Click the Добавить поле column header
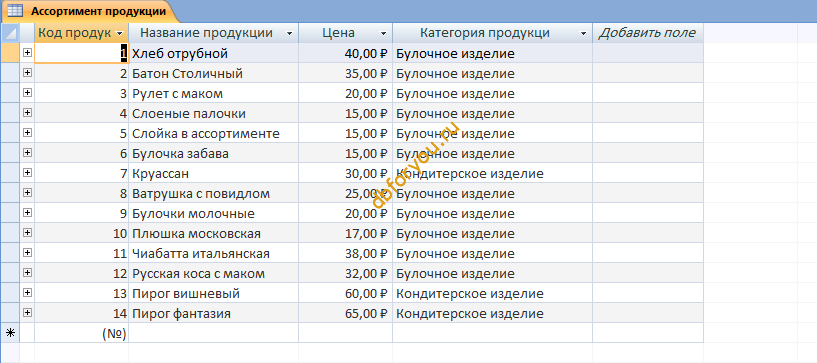817x363 pixels. pyautogui.click(x=647, y=33)
